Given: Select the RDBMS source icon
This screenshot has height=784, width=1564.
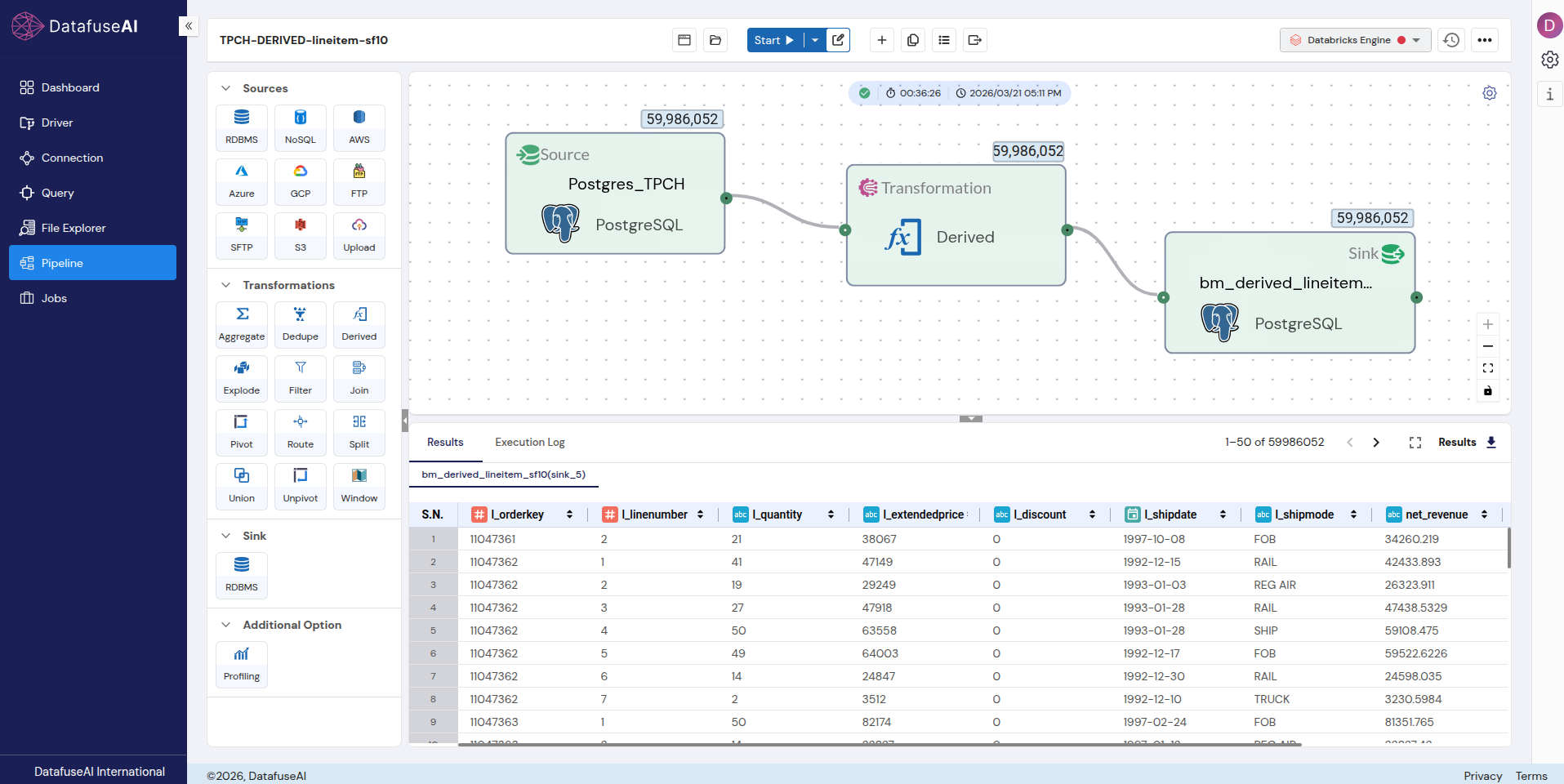Looking at the screenshot, I should tap(242, 128).
